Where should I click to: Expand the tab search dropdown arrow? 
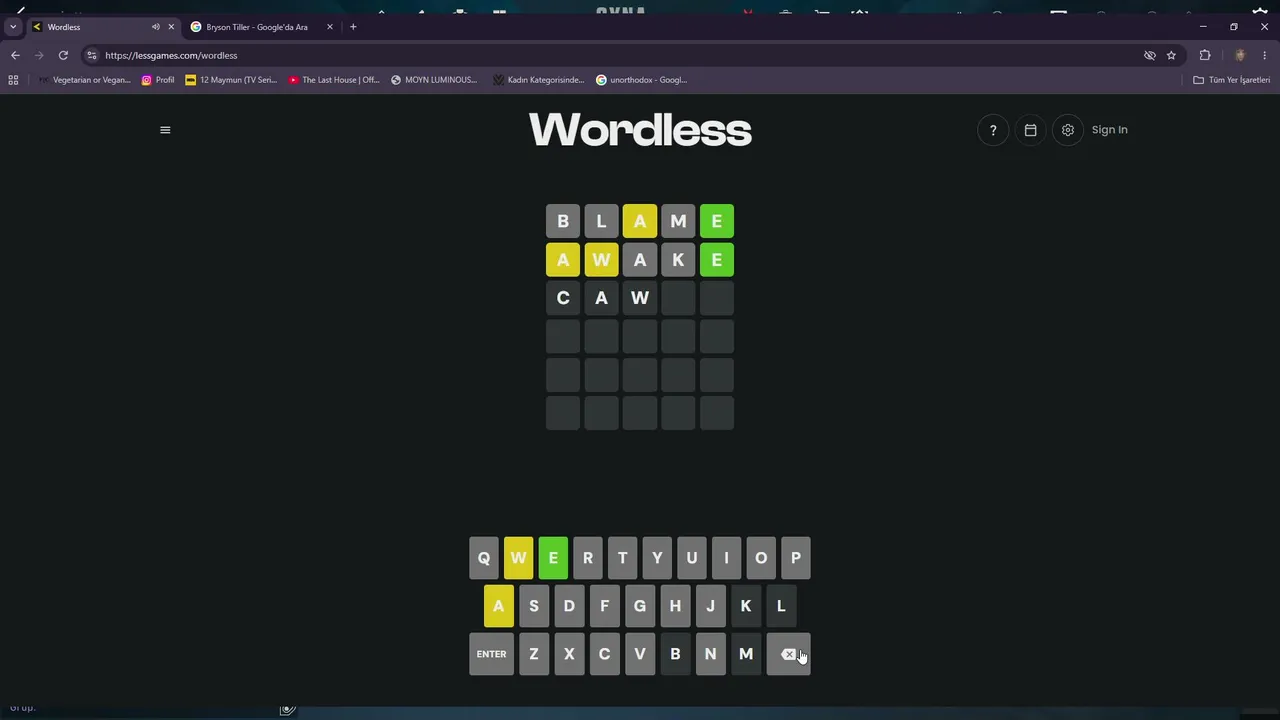click(12, 27)
